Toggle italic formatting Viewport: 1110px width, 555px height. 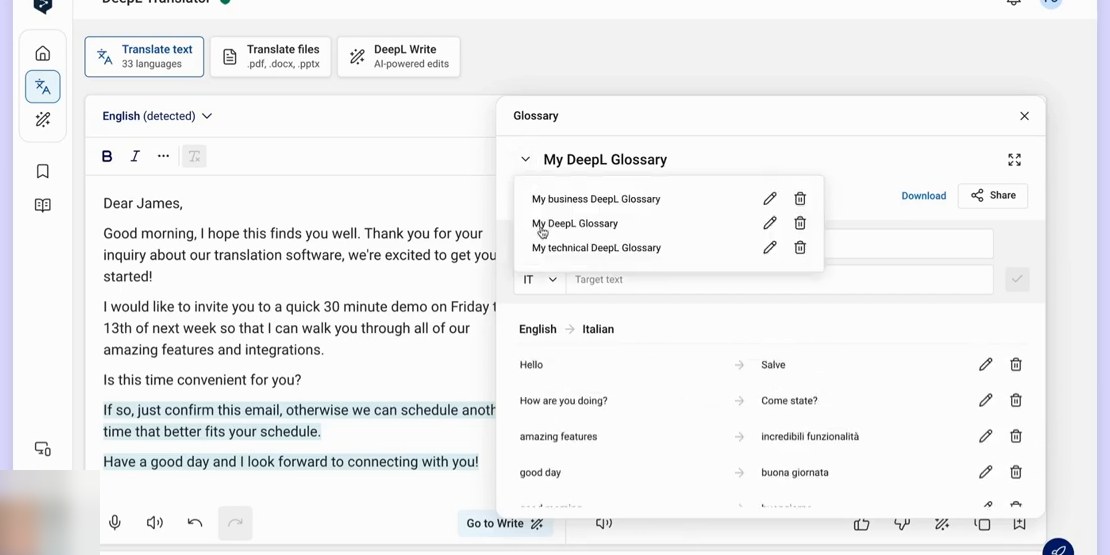click(x=135, y=156)
